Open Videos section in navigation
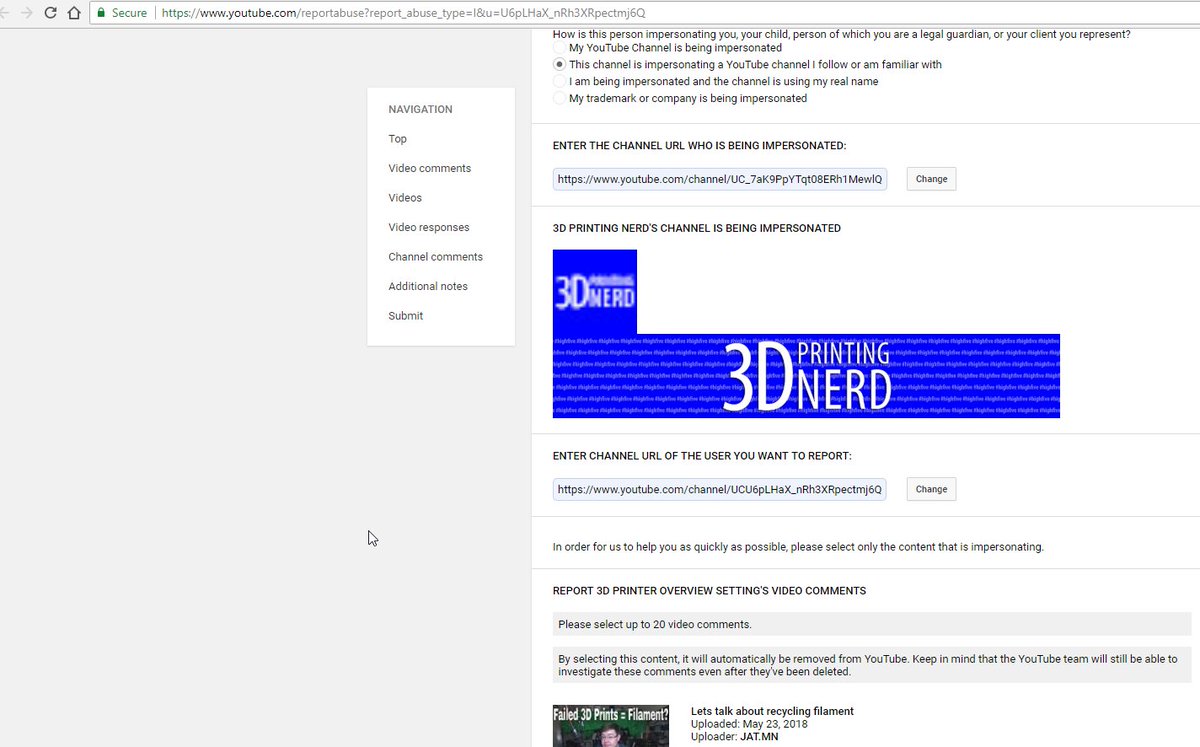The image size is (1200, 747). tap(405, 198)
